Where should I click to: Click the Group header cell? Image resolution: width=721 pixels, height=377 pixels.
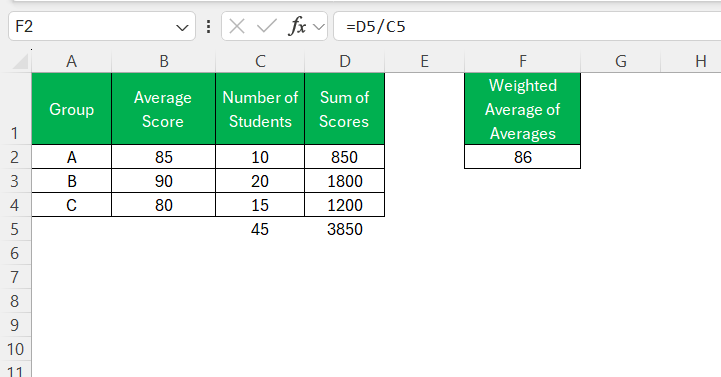(71, 109)
